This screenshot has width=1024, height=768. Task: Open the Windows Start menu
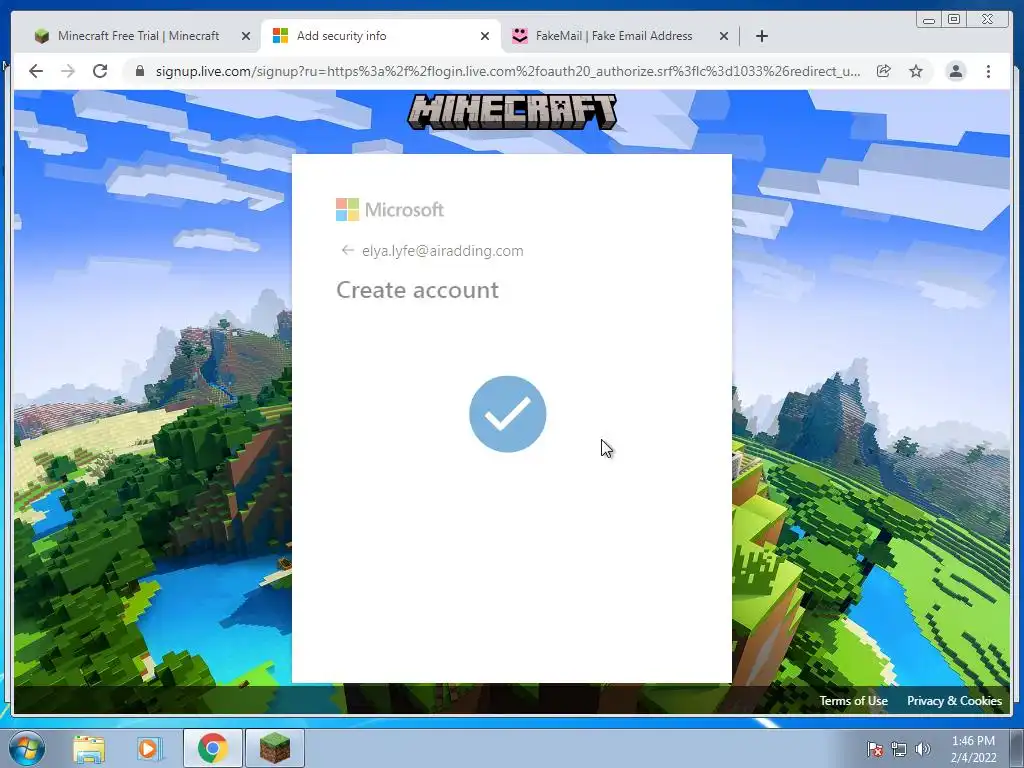pos(27,748)
